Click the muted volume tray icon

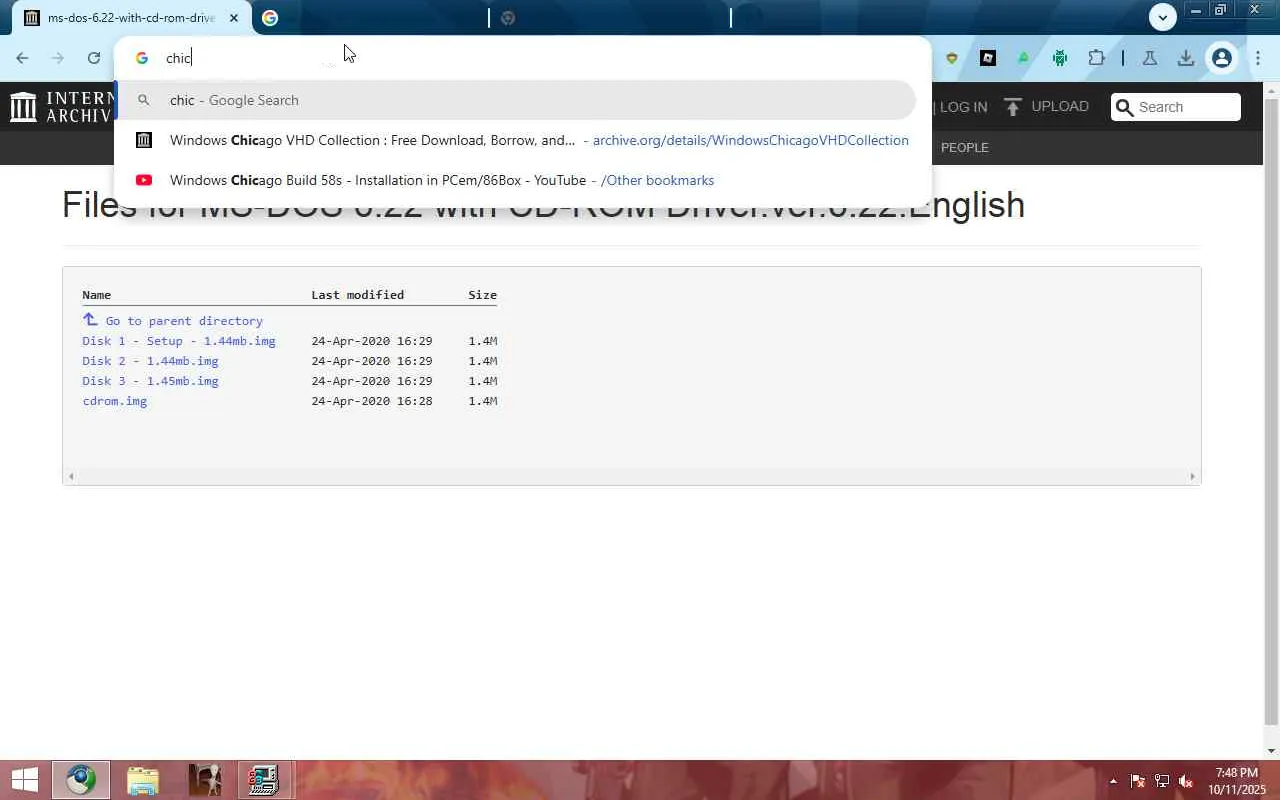(x=1186, y=781)
